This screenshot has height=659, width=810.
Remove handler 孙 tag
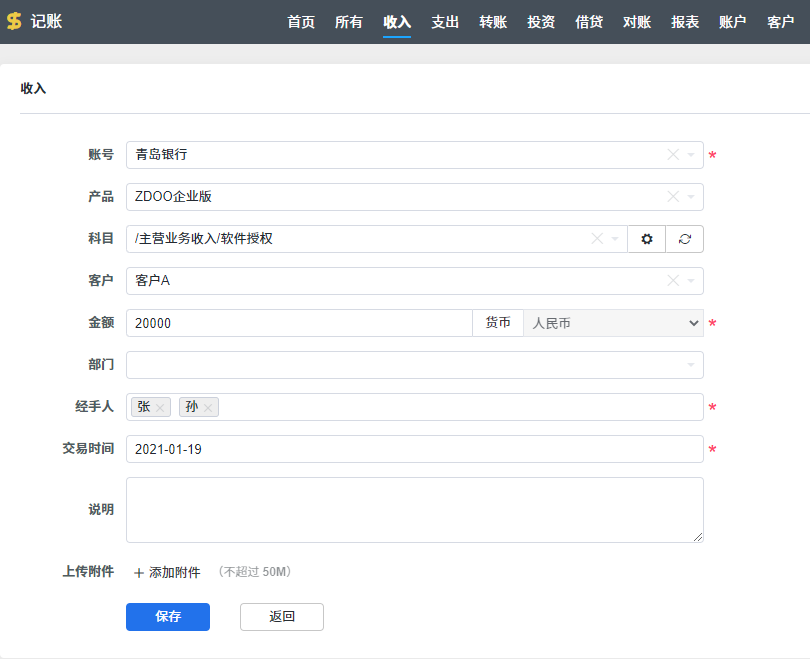pyautogui.click(x=208, y=408)
